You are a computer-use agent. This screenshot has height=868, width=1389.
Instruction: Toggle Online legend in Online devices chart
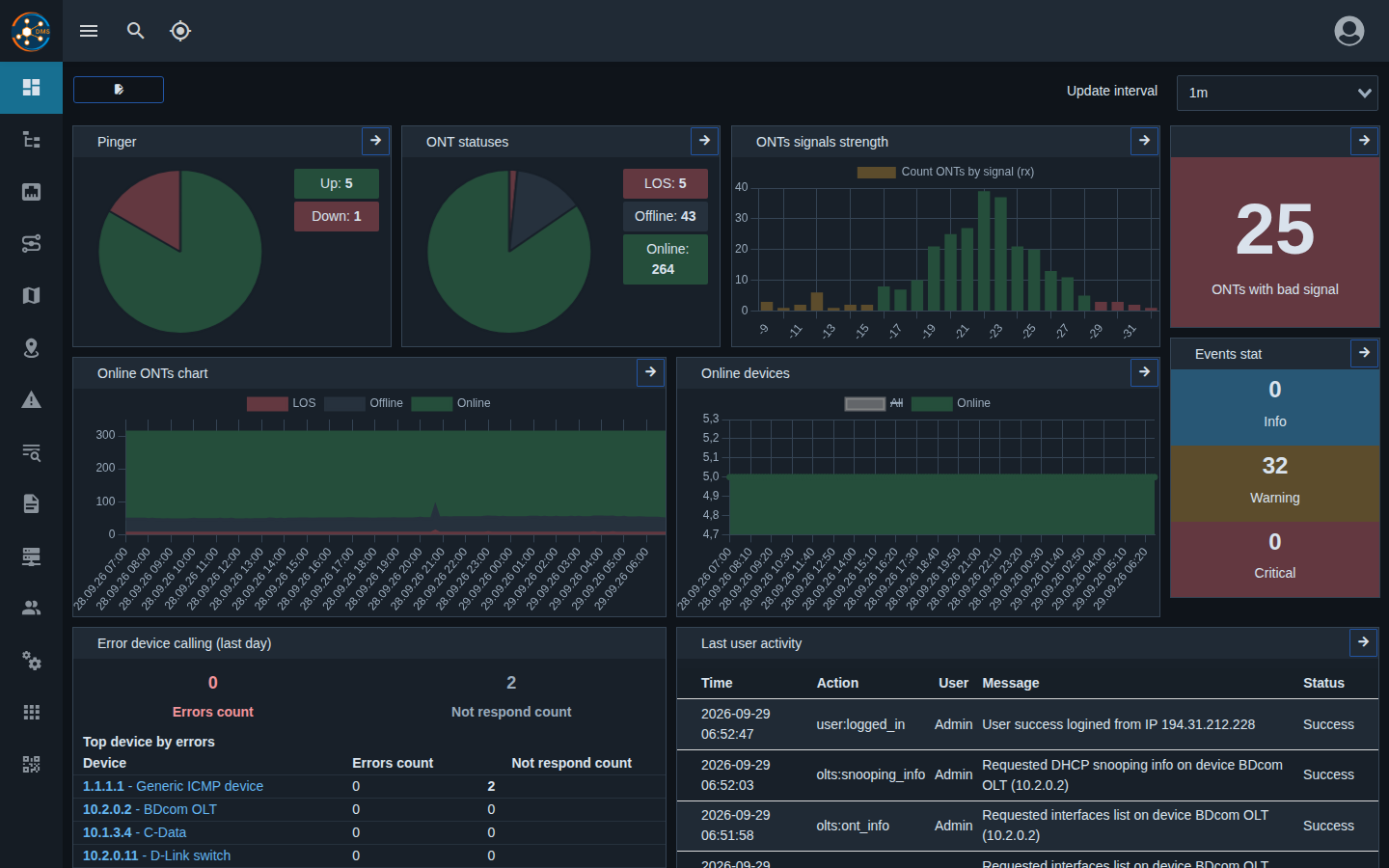[951, 403]
